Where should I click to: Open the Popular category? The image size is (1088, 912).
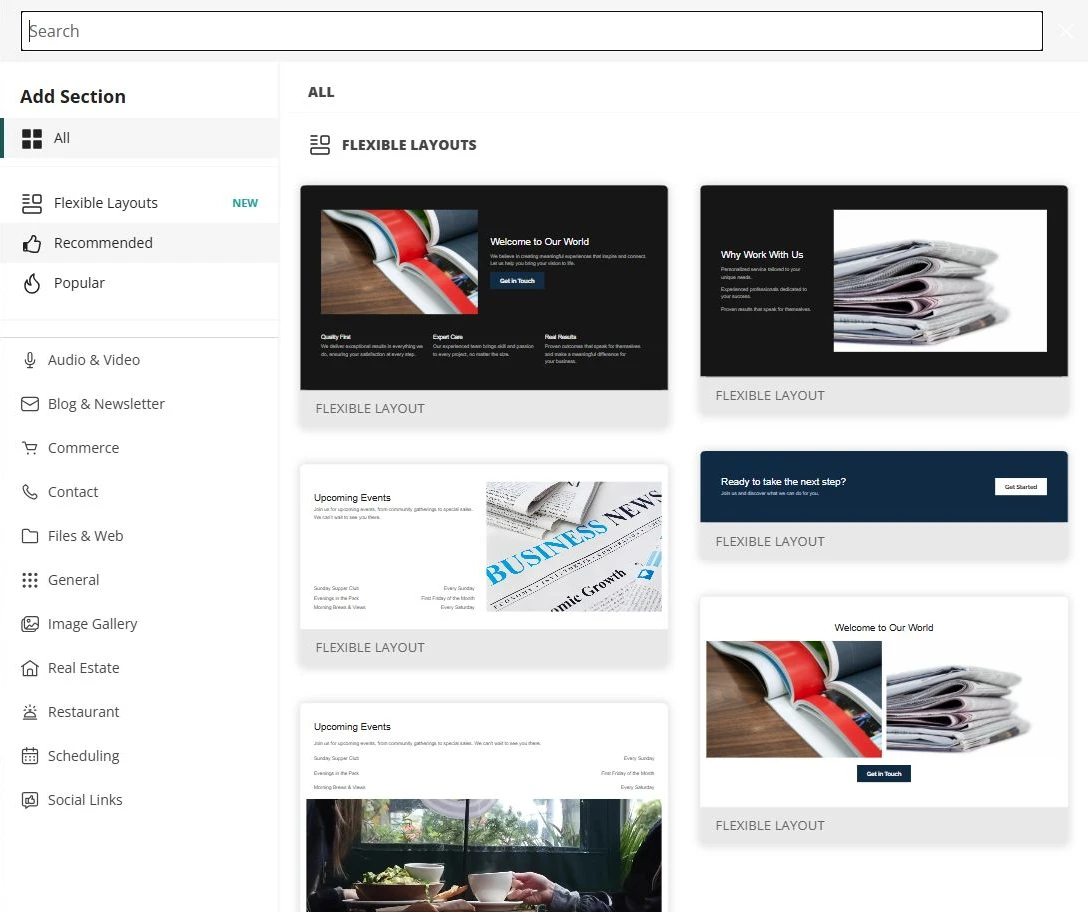point(139,283)
